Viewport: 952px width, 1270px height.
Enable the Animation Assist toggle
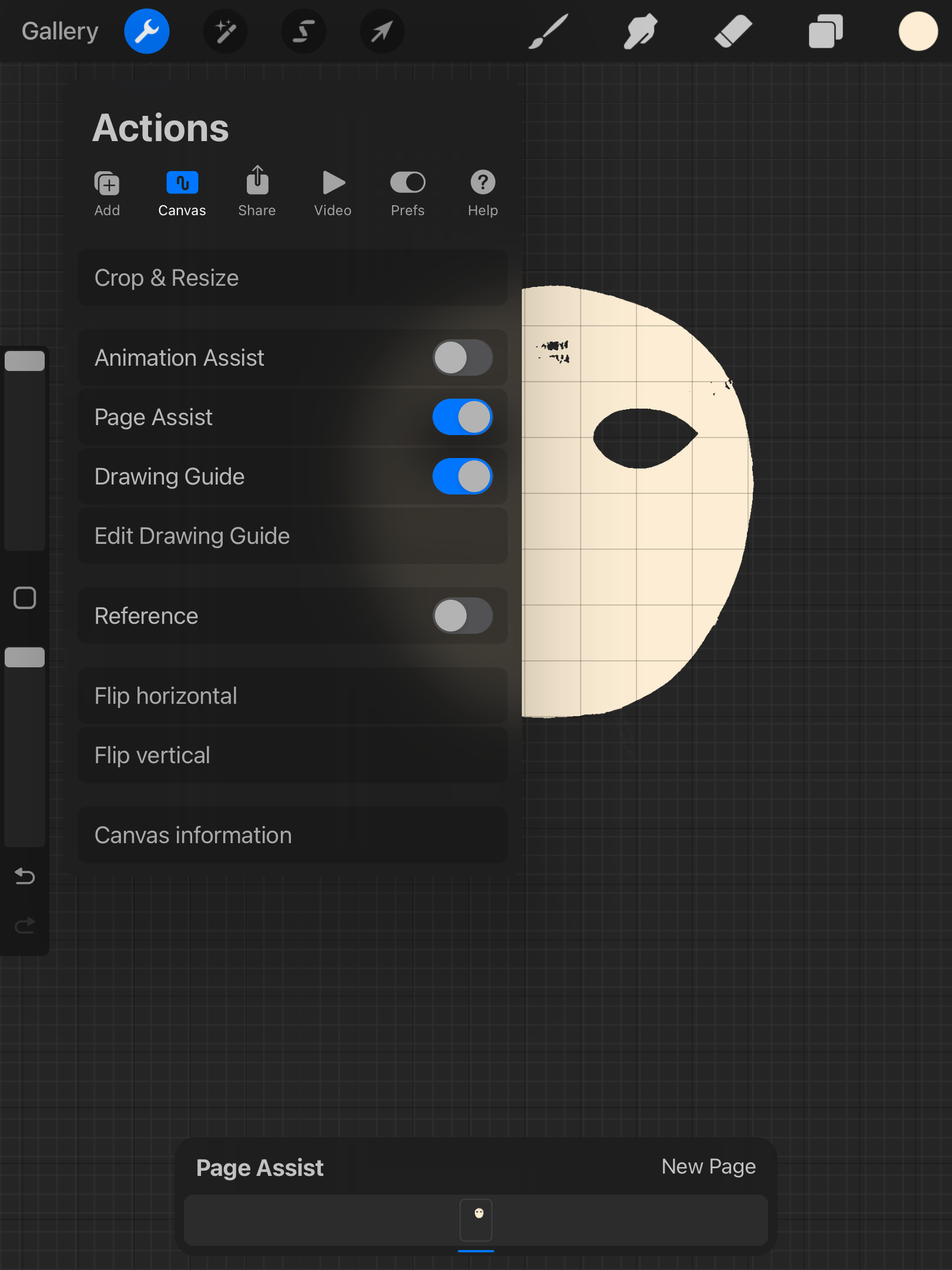pos(462,358)
